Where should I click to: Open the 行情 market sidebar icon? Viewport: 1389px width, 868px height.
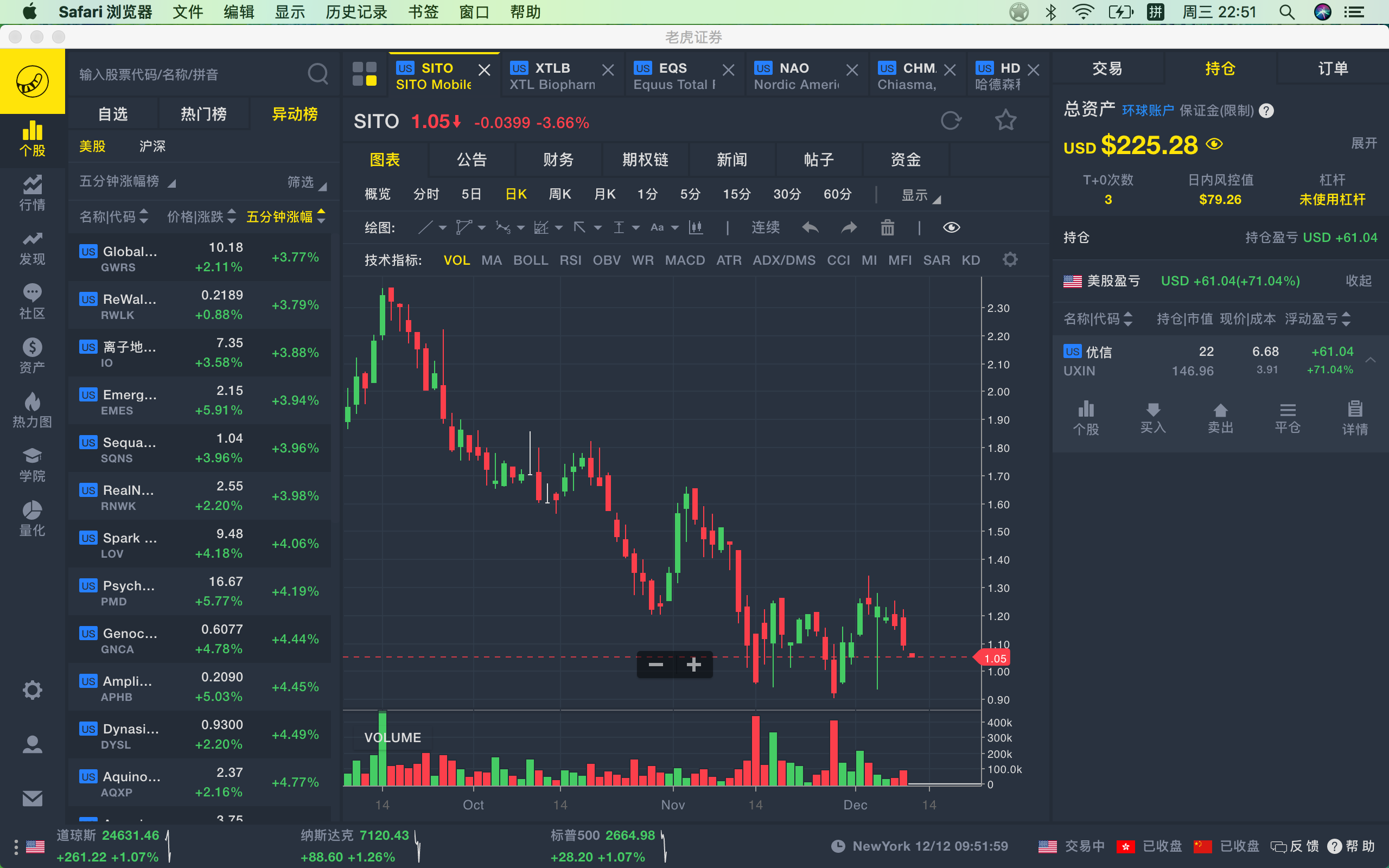click(x=32, y=194)
